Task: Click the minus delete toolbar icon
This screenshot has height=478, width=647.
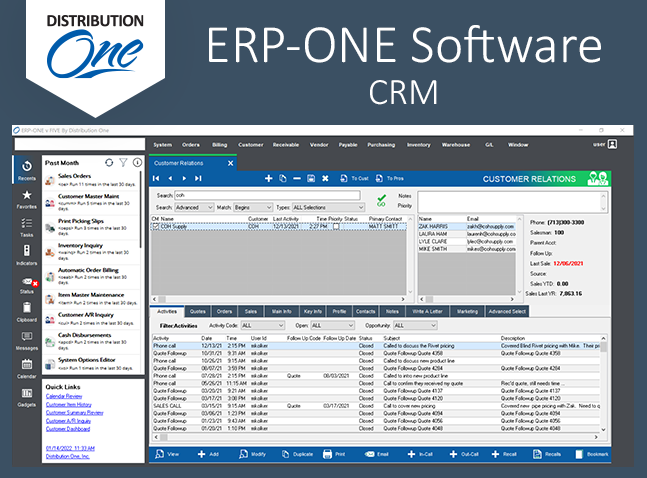Action: tap(297, 178)
